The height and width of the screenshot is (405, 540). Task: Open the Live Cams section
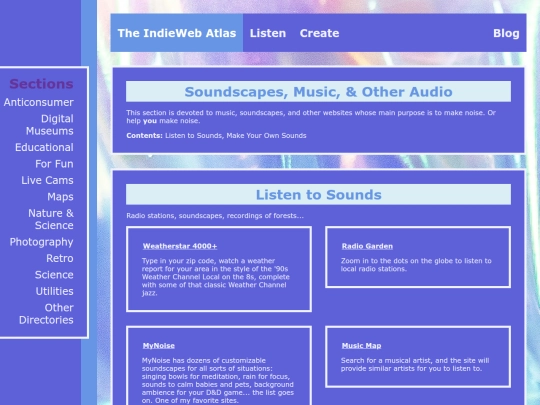tap(47, 180)
